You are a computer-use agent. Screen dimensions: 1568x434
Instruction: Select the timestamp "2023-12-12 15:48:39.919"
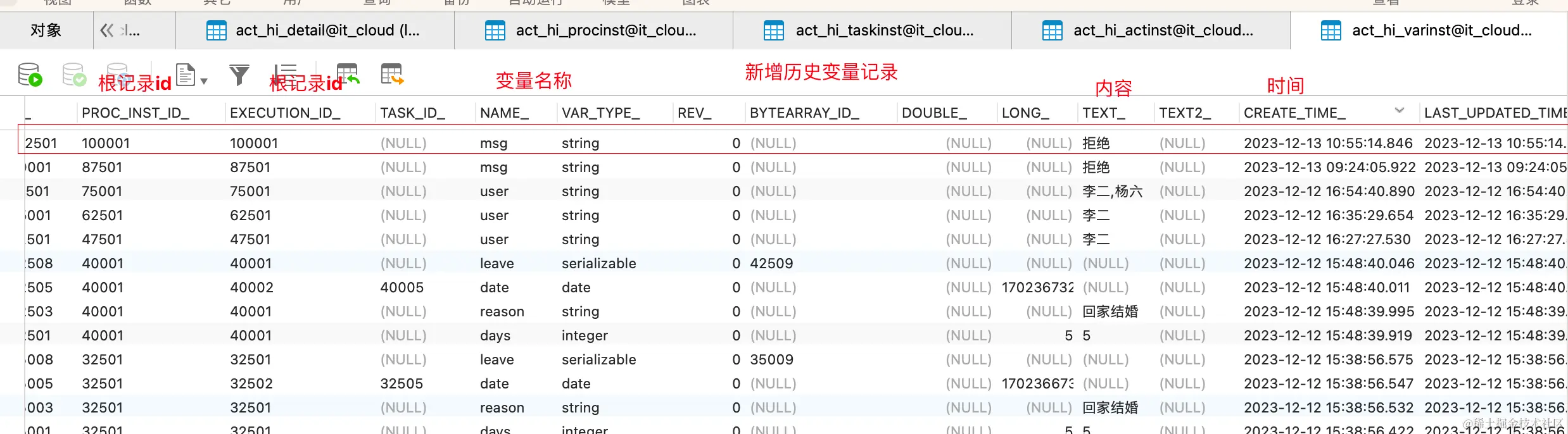1328,336
